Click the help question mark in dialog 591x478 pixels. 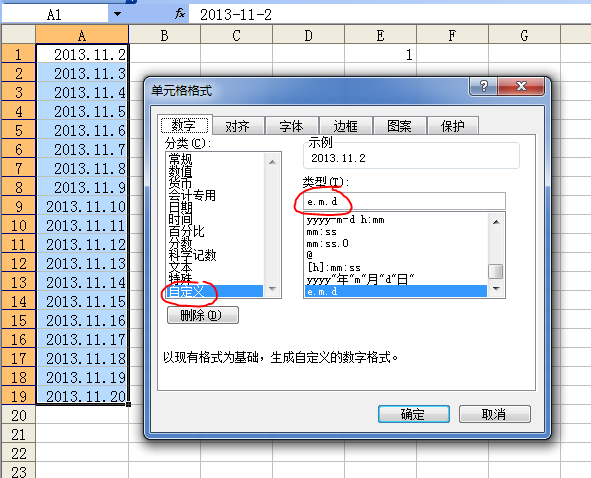[484, 86]
